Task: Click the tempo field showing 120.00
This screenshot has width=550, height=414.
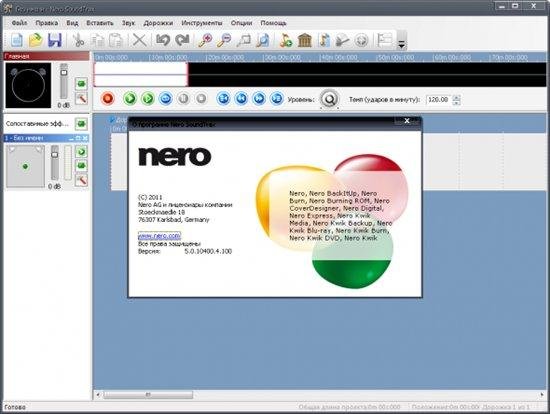Action: pos(438,100)
